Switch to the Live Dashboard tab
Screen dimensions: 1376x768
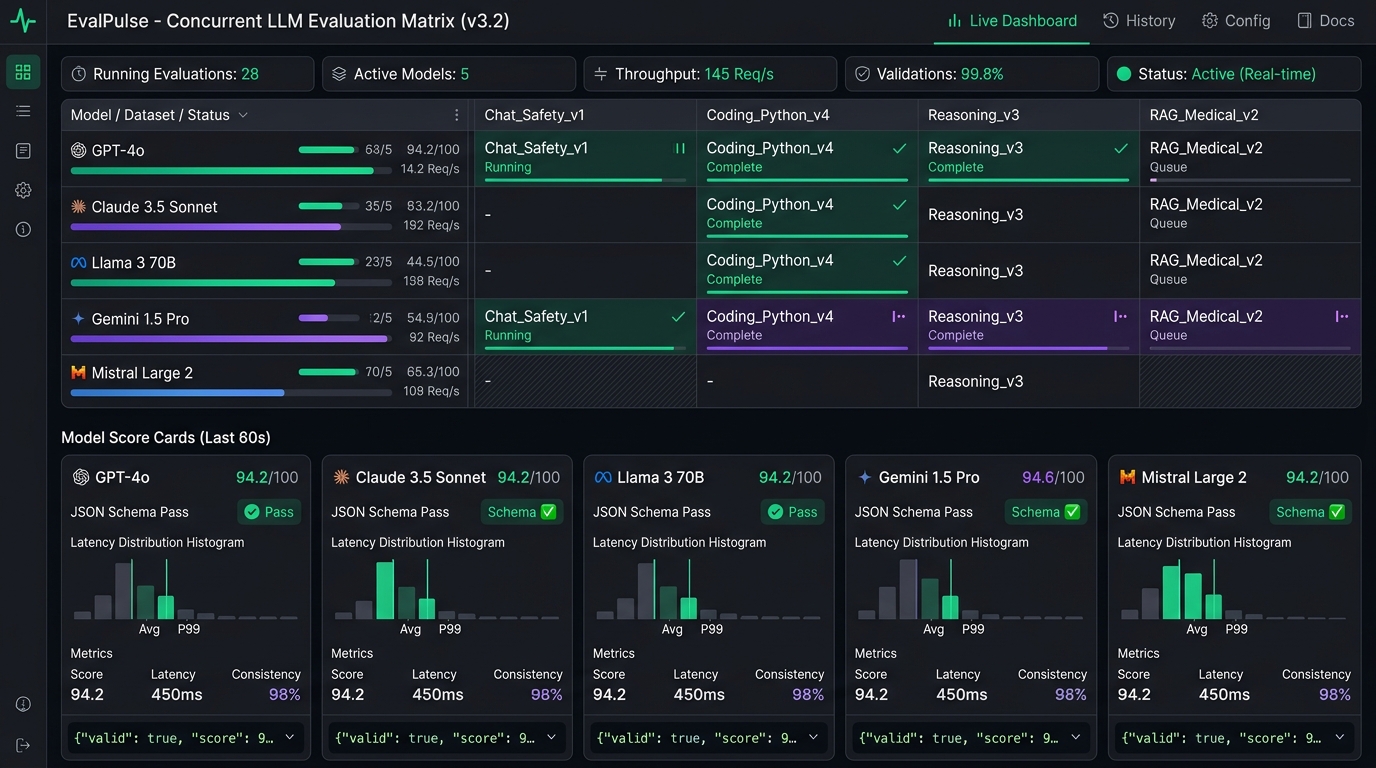[1011, 21]
